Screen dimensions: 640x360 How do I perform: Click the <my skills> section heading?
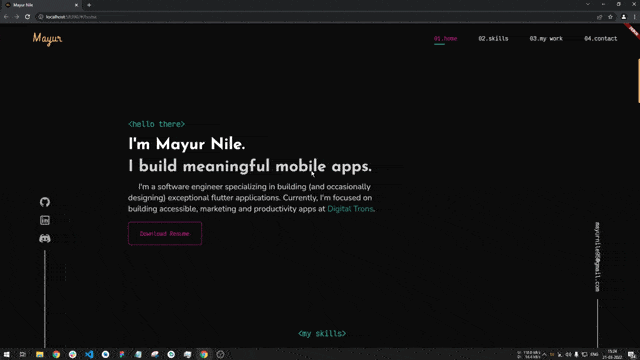[x=322, y=333]
